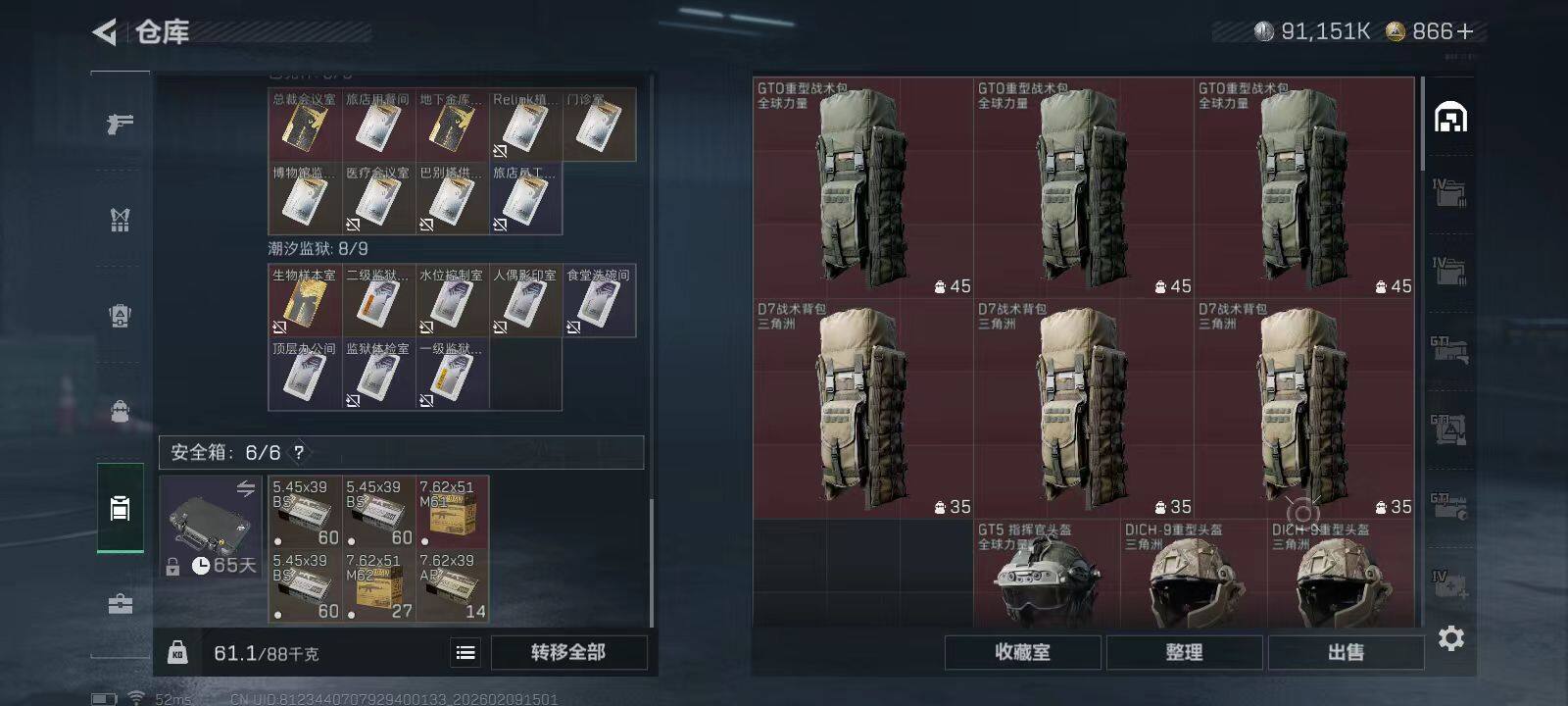1568x706 pixels.
Task: Click the 转移全部 button
Action: pyautogui.click(x=568, y=652)
